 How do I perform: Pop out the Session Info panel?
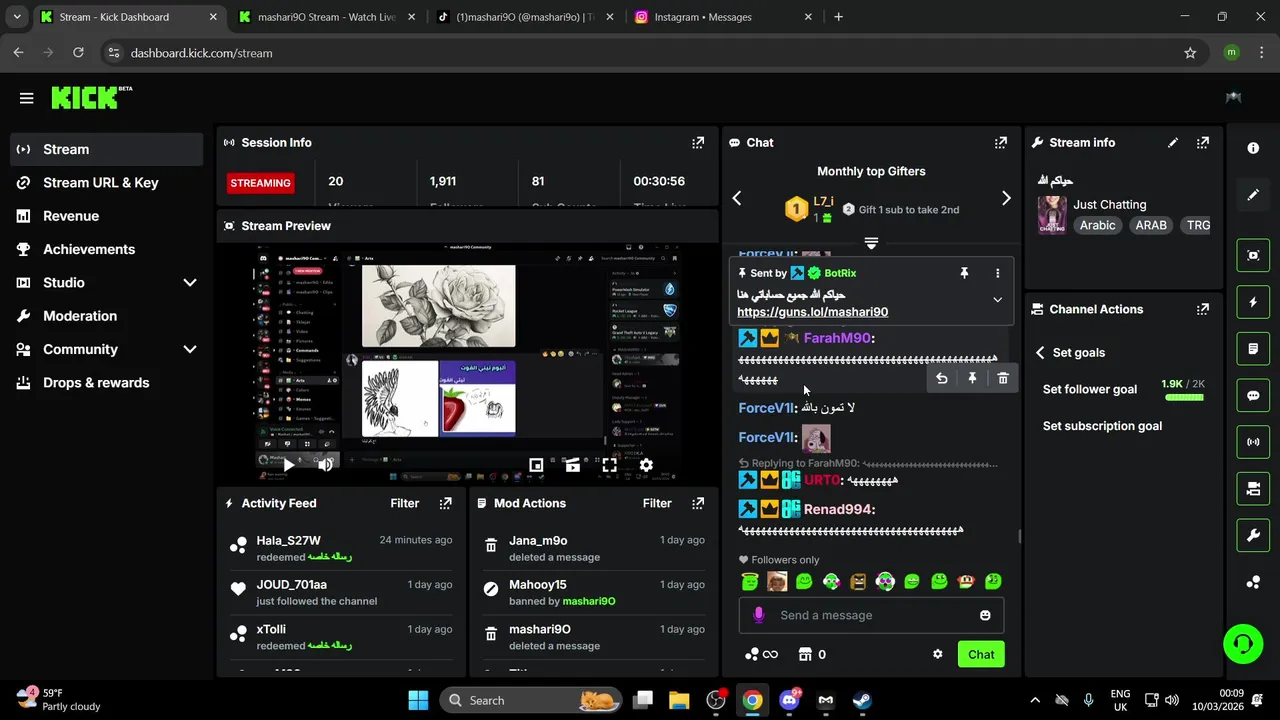click(698, 143)
